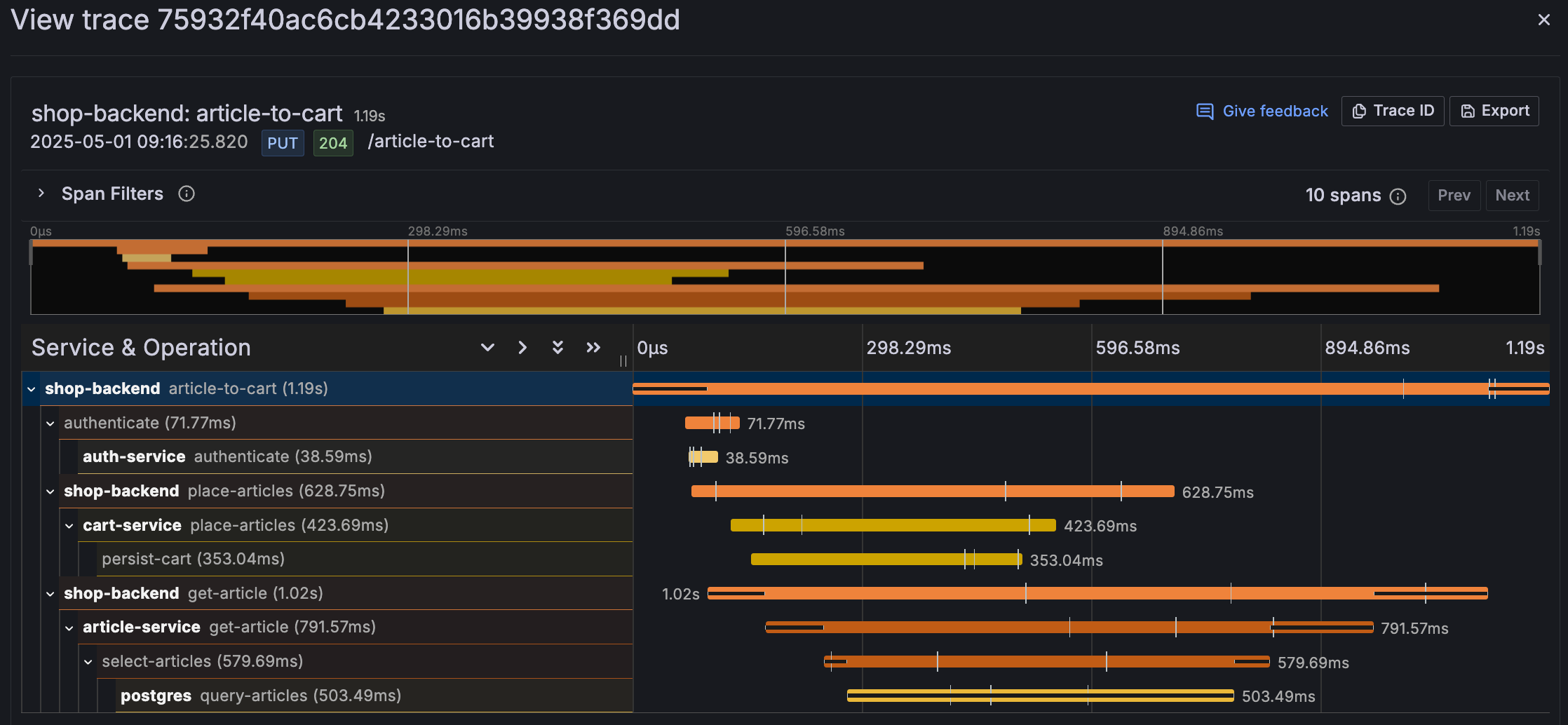Click the column resize divider handle
Screen dimensions: 1568x725
(x=623, y=361)
